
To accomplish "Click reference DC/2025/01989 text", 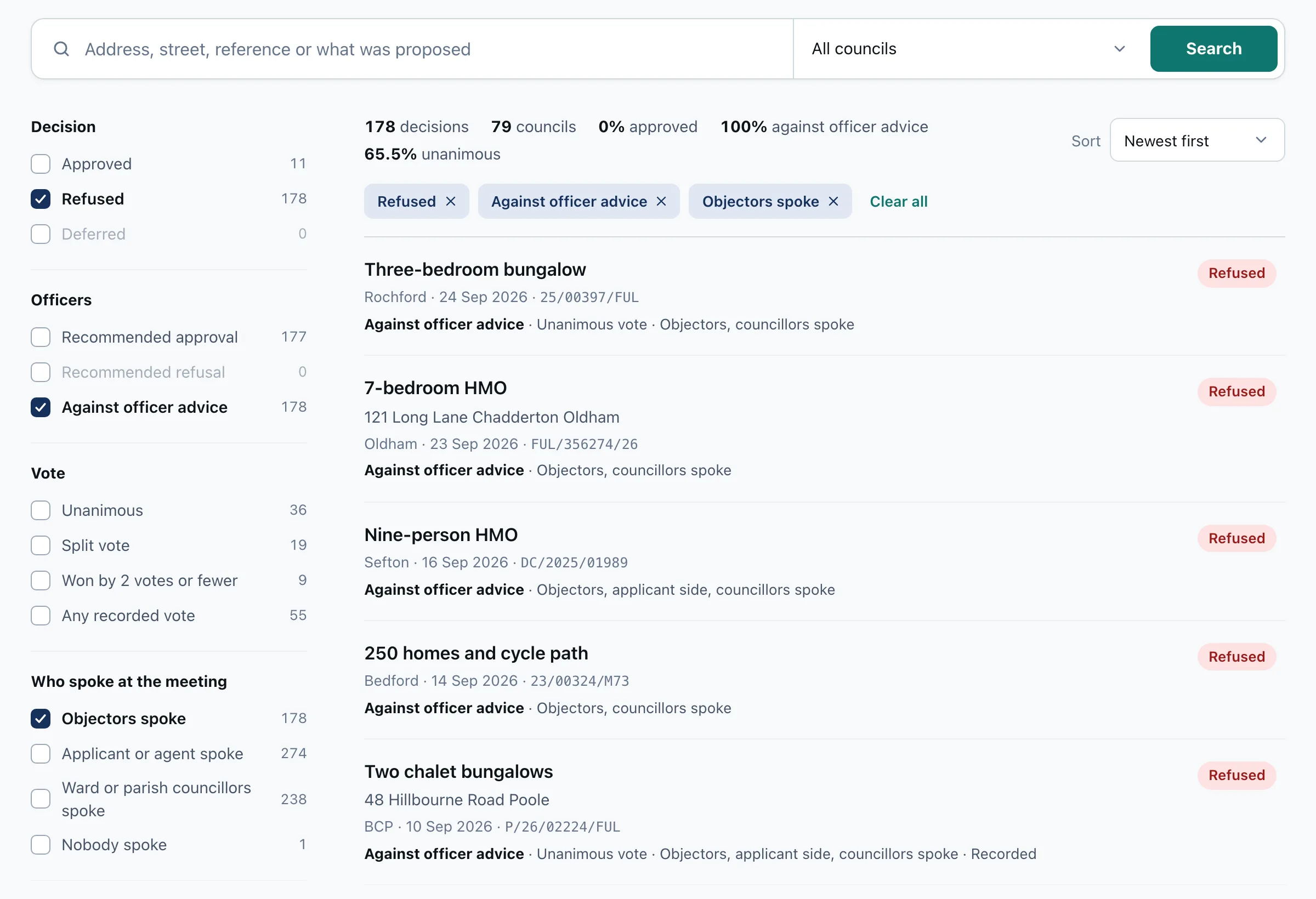I will click(x=574, y=563).
